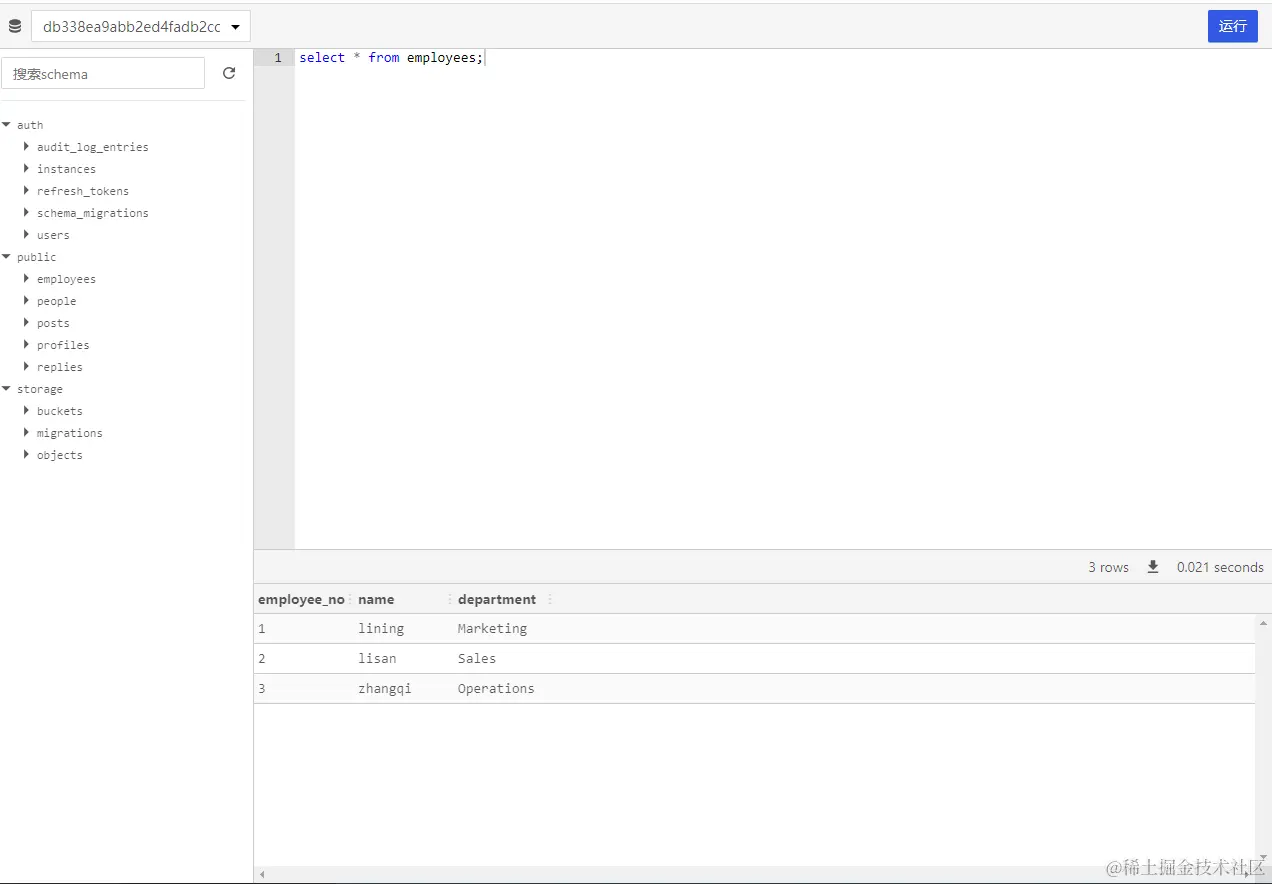Screen dimensions: 1272x884
Task: Select the buckets tree label
Action: click(x=60, y=411)
